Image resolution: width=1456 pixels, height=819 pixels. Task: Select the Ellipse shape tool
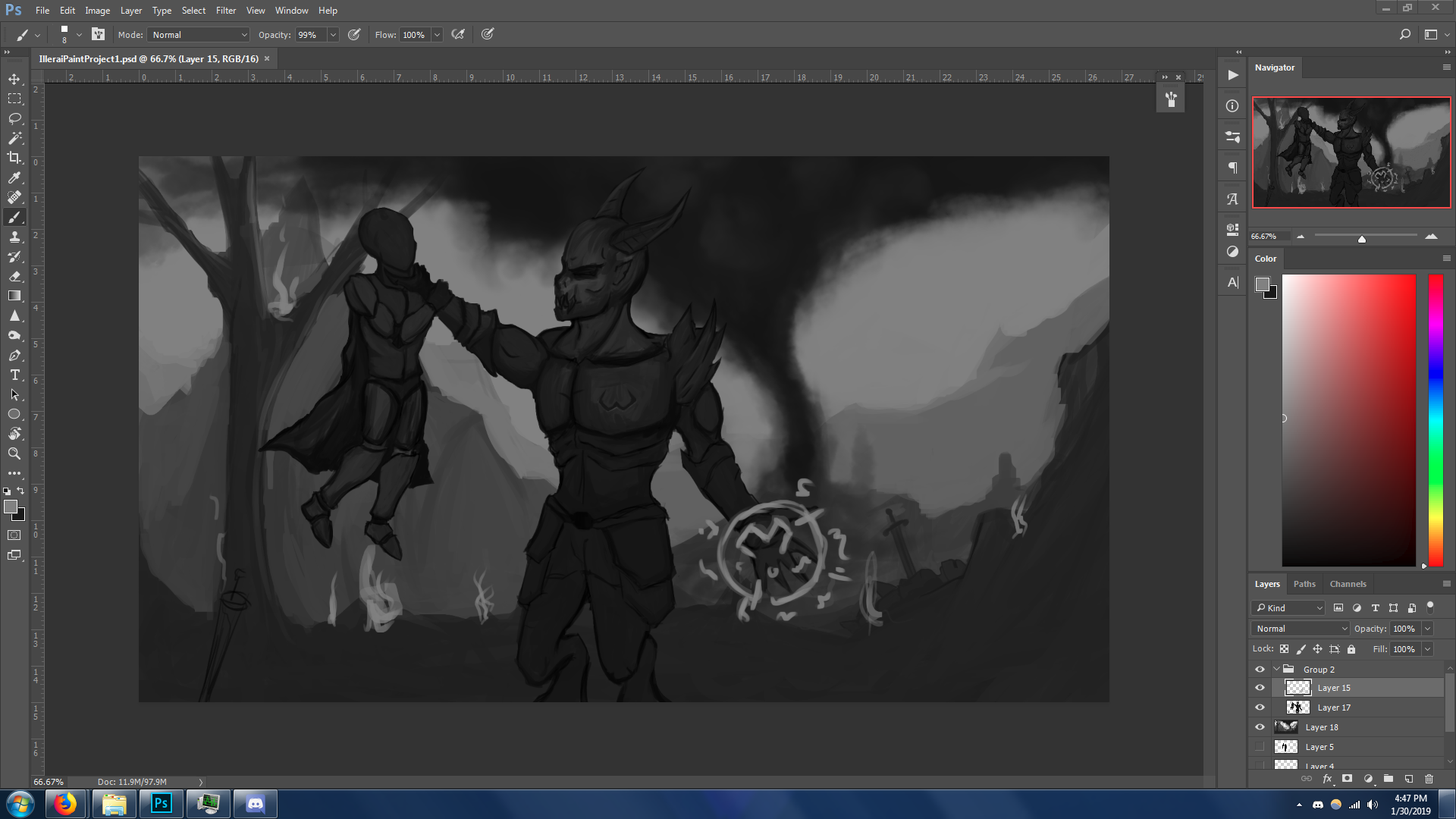tap(14, 414)
